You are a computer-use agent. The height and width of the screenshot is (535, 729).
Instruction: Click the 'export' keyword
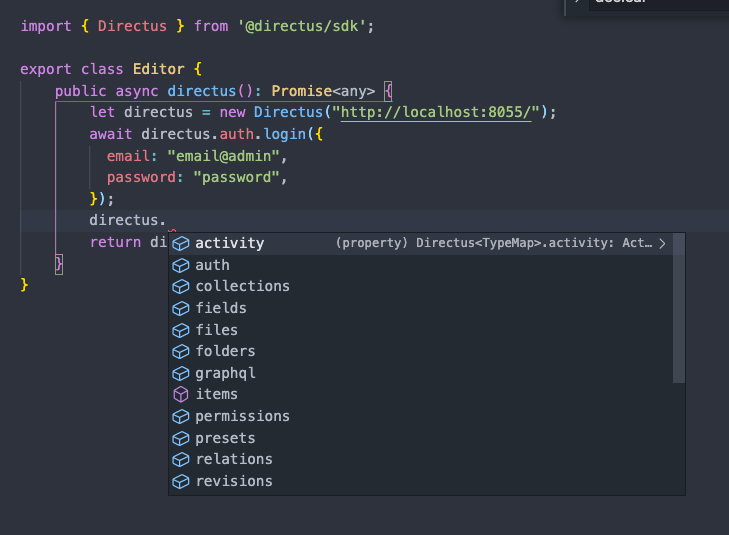[x=46, y=70]
